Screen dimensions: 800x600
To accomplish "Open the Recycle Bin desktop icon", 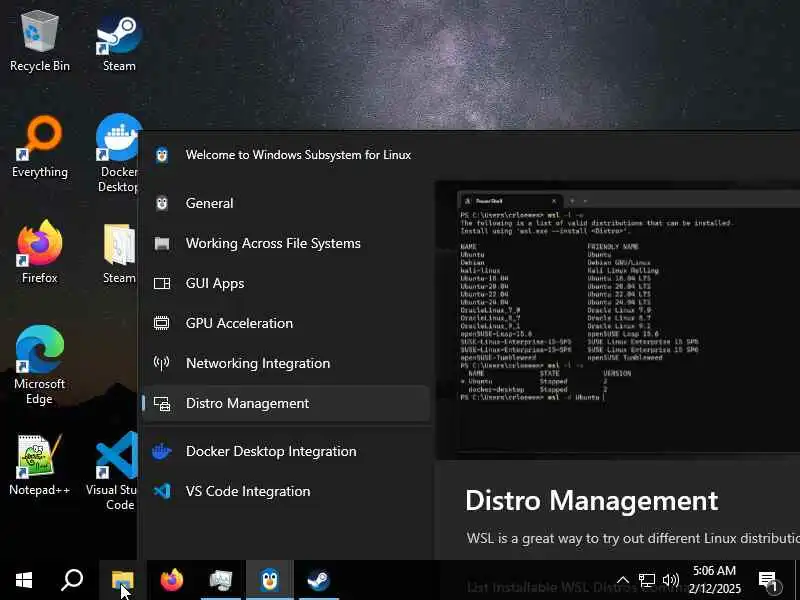I will (x=40, y=42).
